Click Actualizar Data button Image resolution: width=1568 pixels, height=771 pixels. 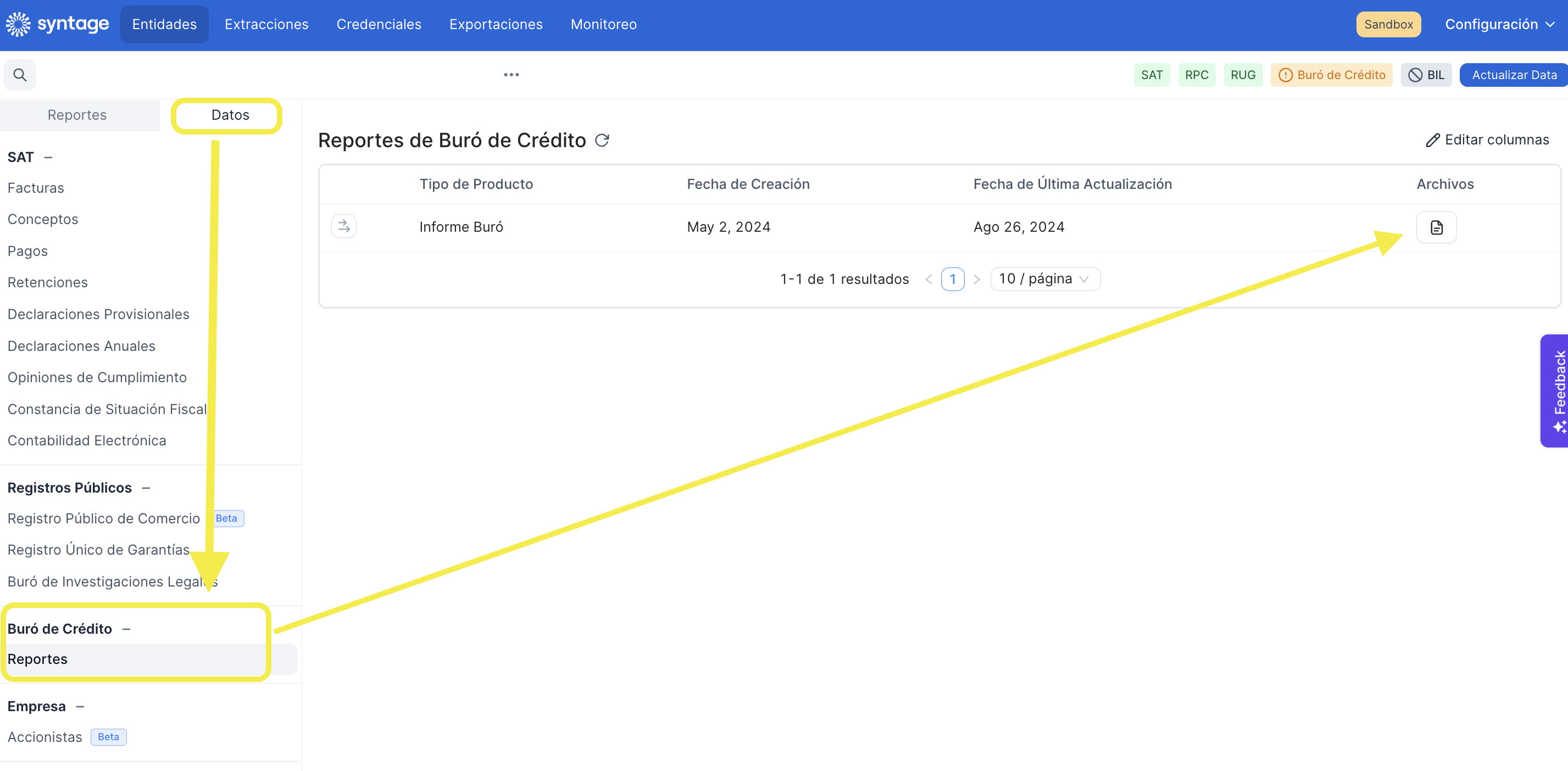[x=1514, y=75]
